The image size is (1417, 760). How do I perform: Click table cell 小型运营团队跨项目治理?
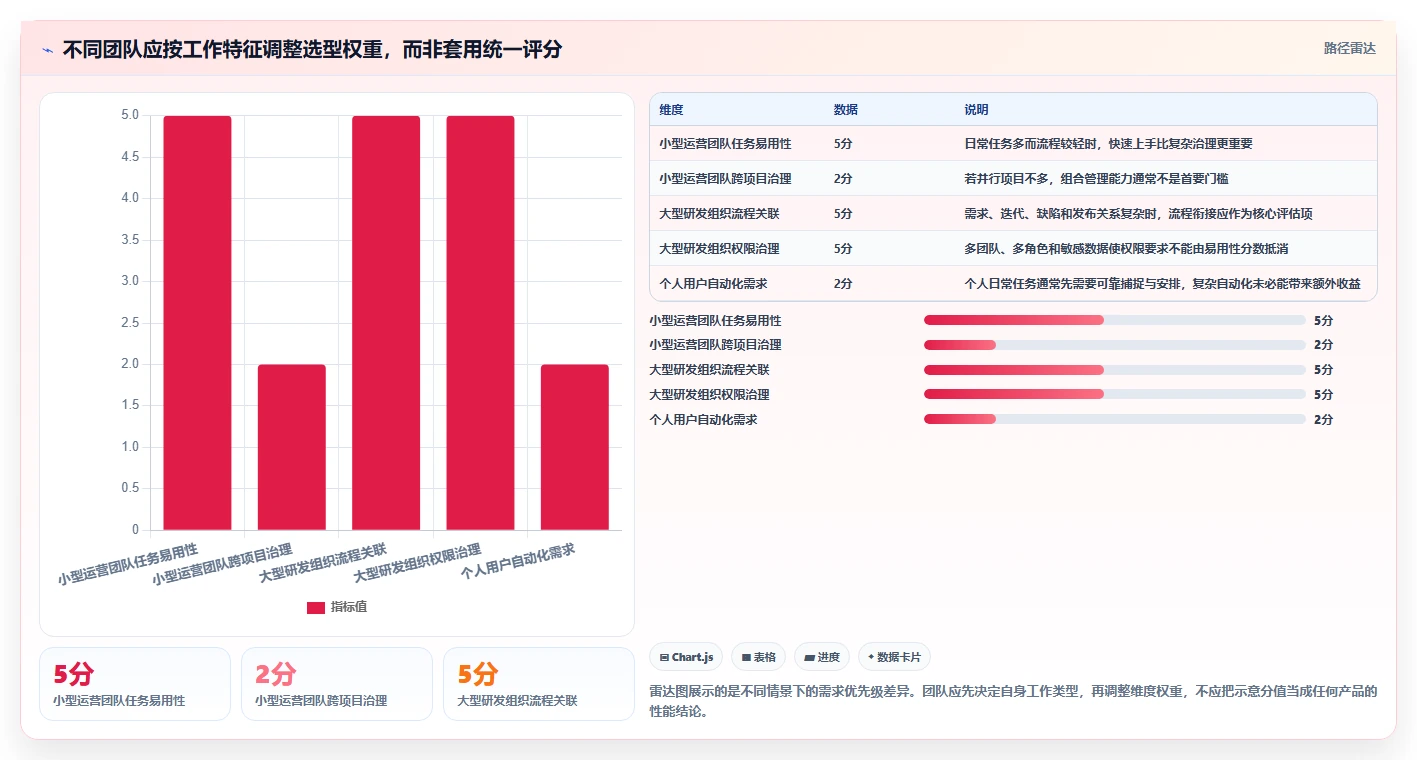tap(725, 179)
